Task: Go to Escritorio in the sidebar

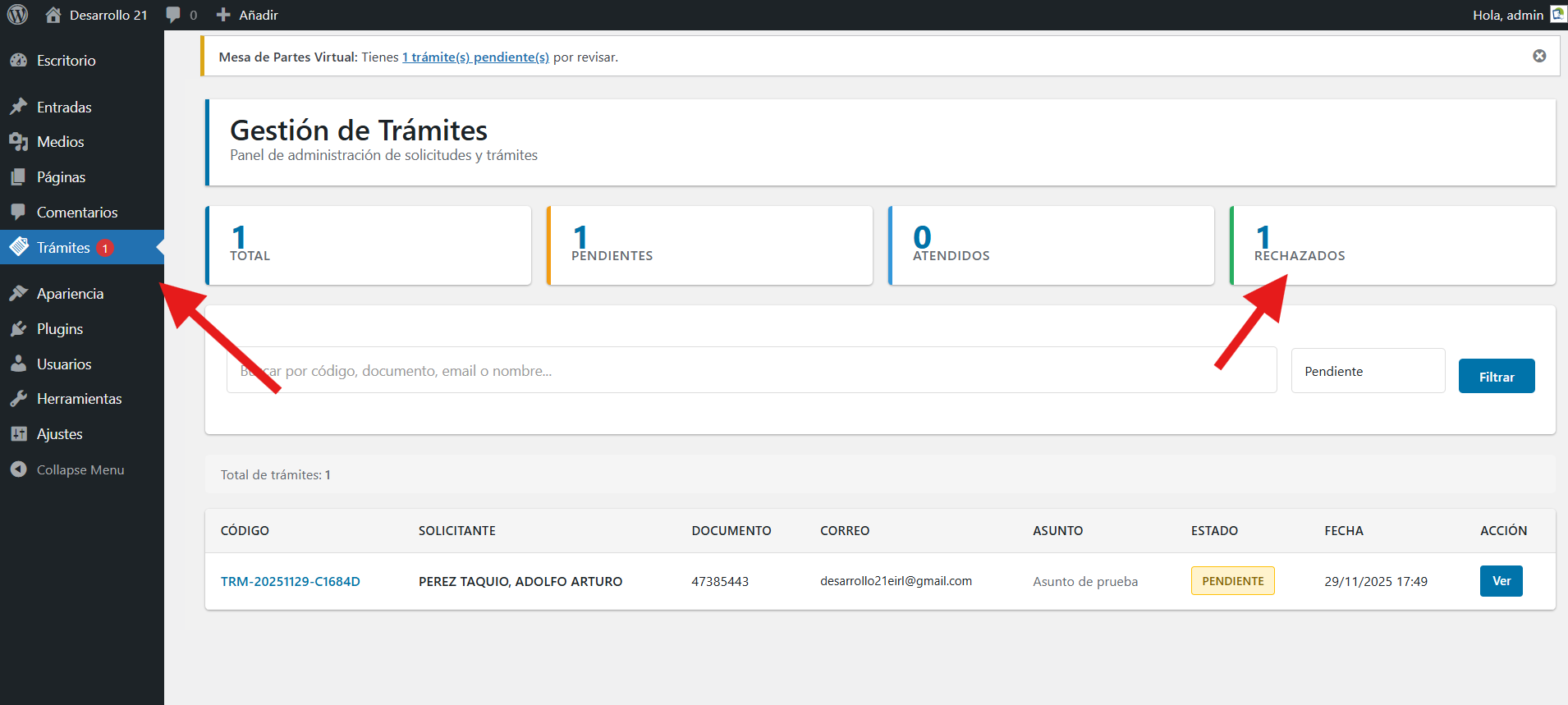Action: [x=66, y=61]
